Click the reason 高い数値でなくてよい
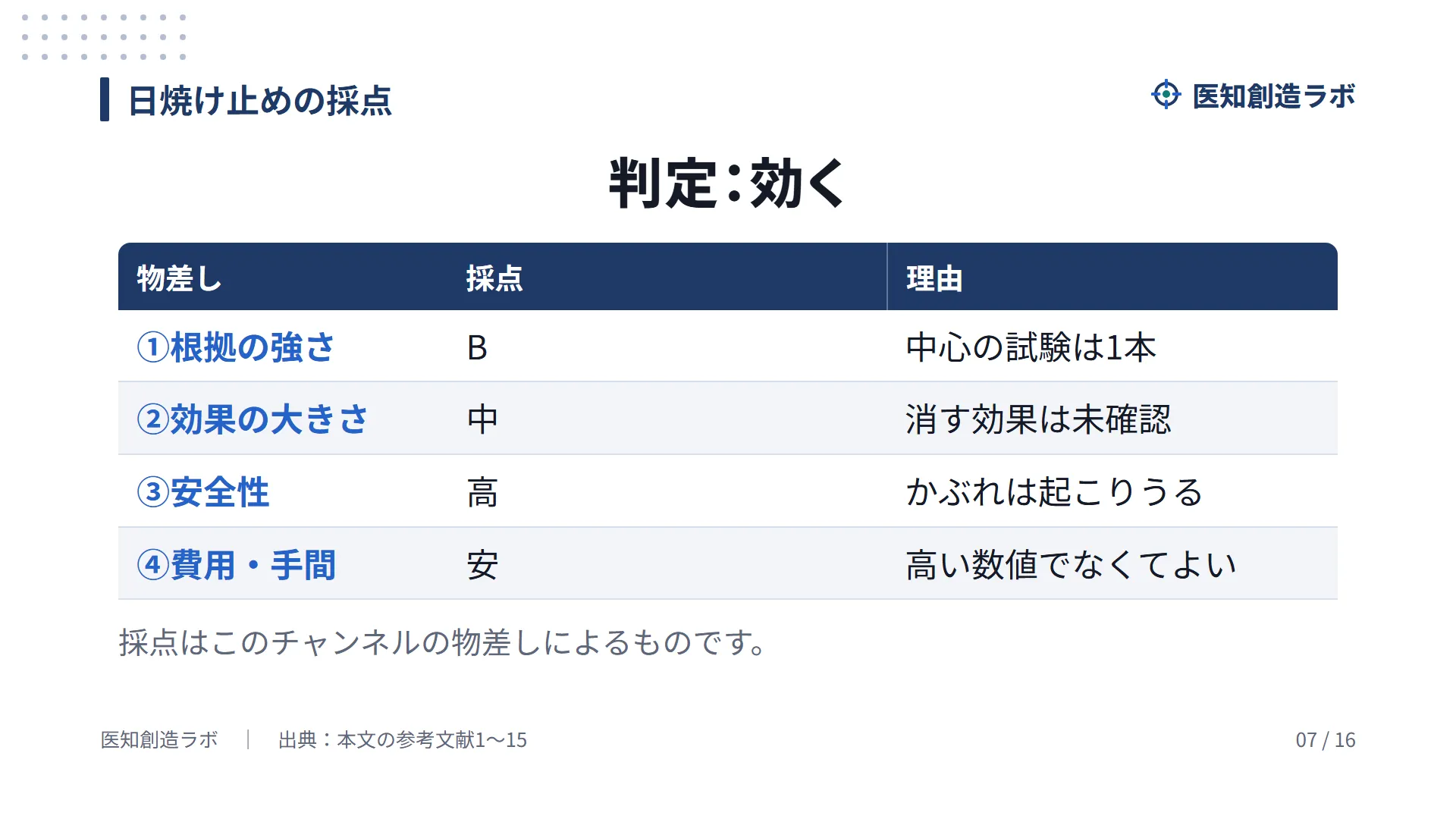Image resolution: width=1456 pixels, height=819 pixels. (x=1072, y=565)
